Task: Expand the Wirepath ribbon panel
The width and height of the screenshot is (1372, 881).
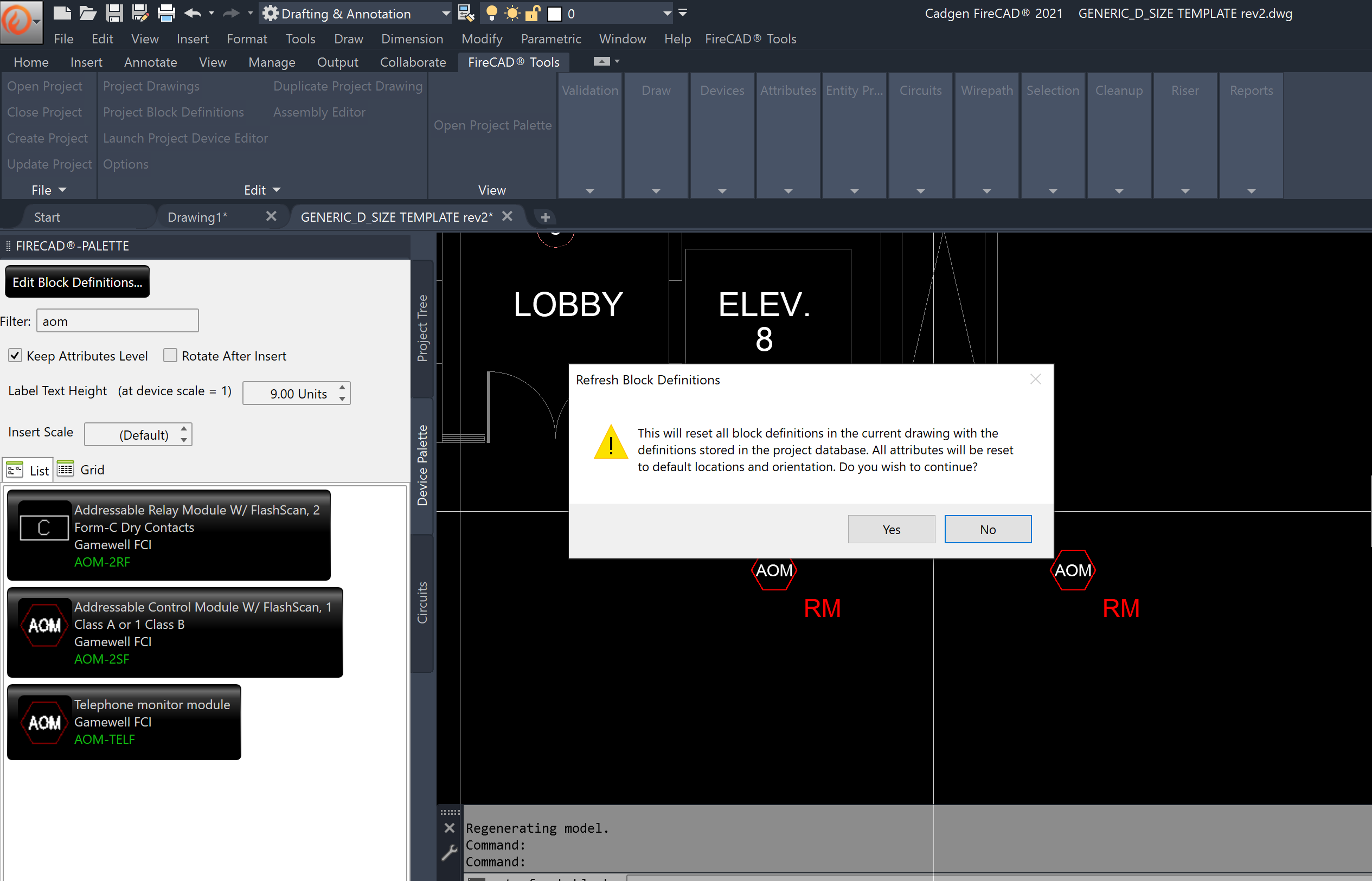Action: click(x=986, y=191)
